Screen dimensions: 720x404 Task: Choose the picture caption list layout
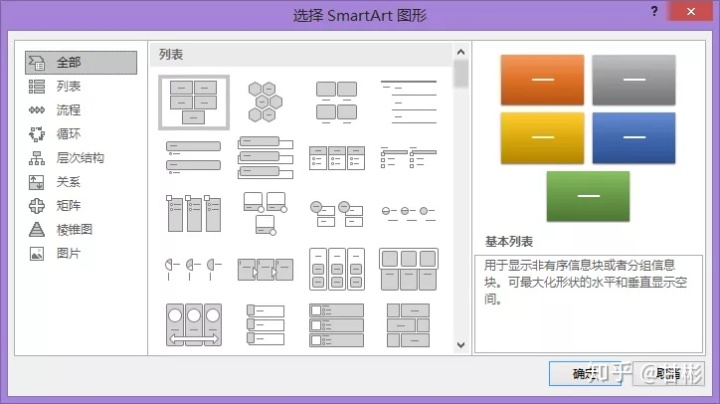pyautogui.click(x=337, y=103)
